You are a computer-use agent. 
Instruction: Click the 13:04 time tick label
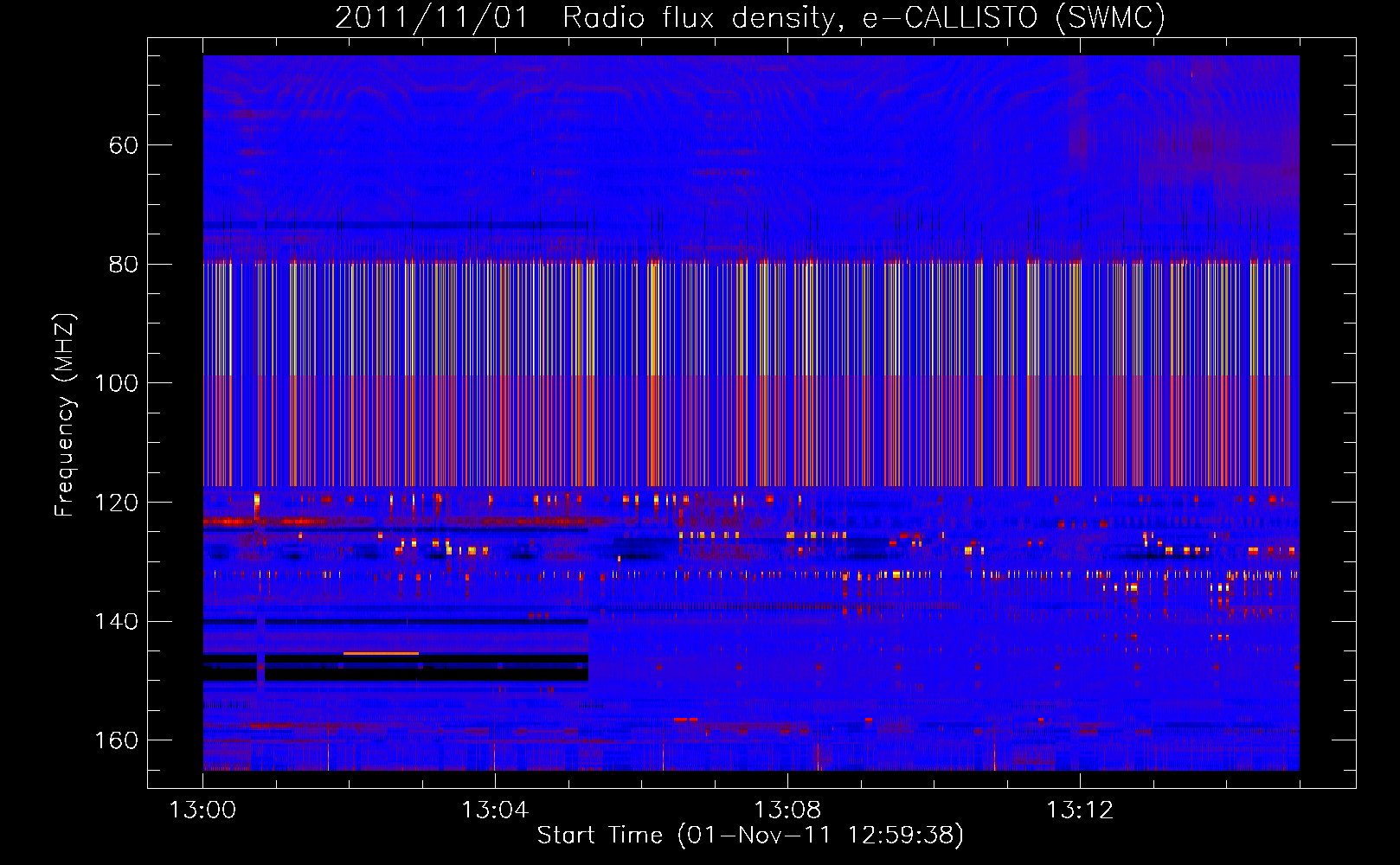click(495, 811)
